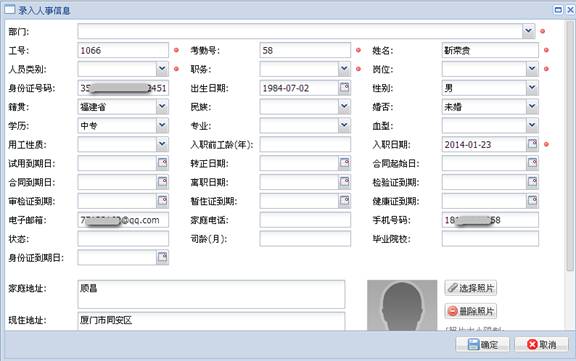
Task: Confirm with the 确定 button
Action: (x=482, y=344)
